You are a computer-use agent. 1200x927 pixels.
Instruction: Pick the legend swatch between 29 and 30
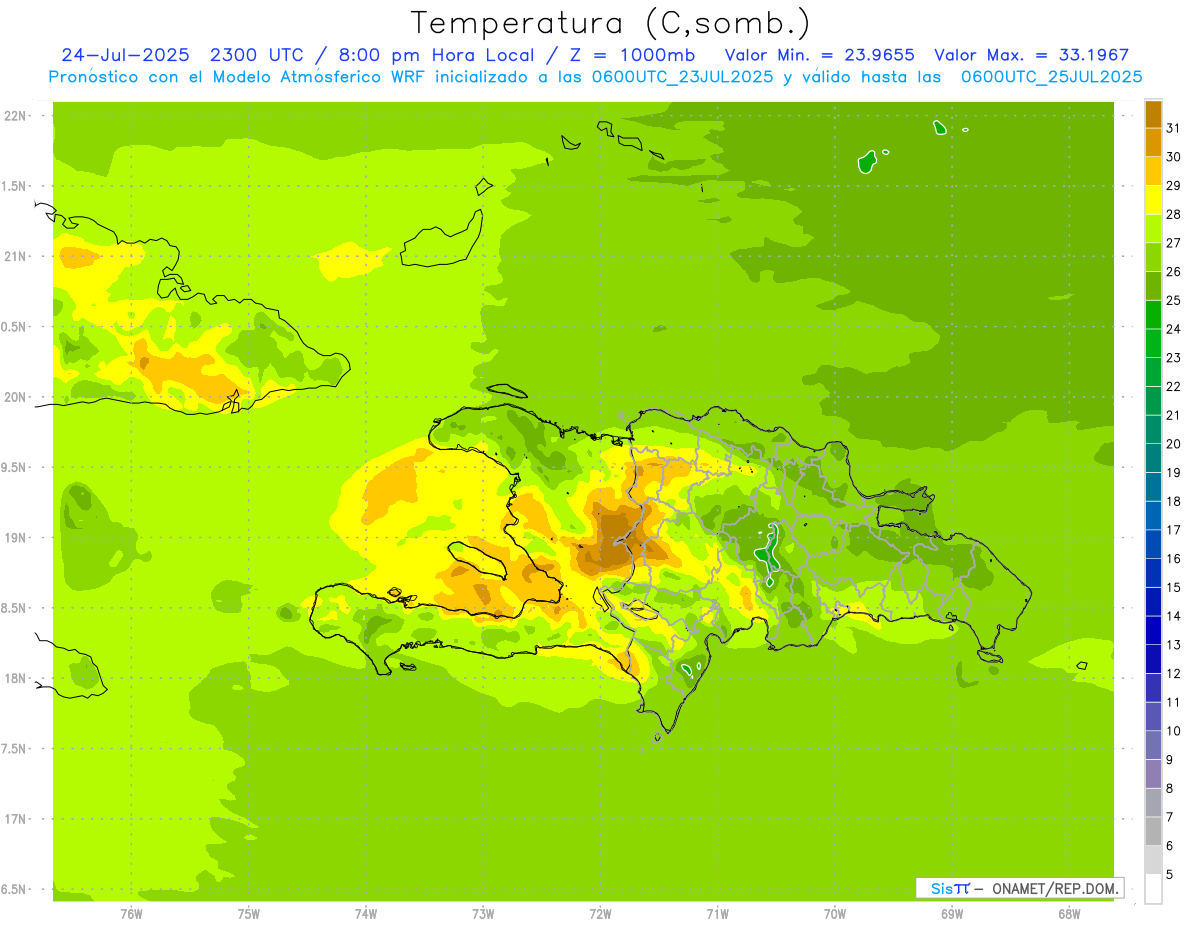[x=1153, y=171]
